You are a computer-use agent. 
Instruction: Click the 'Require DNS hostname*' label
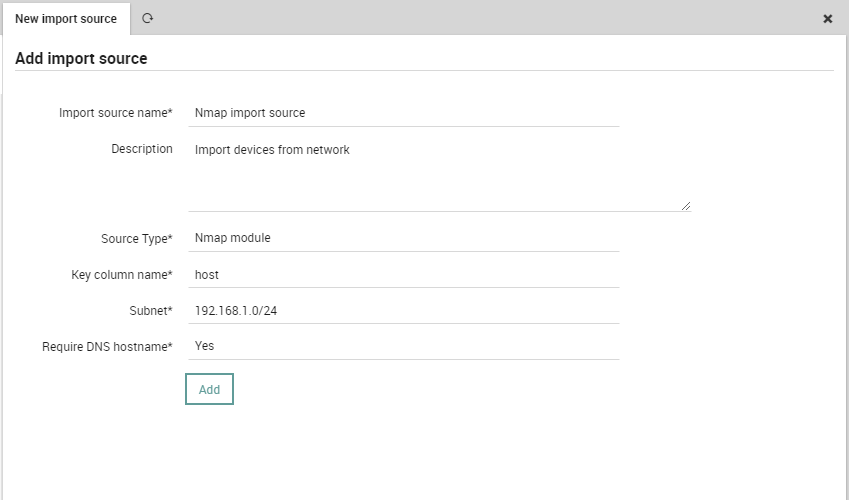click(x=107, y=347)
